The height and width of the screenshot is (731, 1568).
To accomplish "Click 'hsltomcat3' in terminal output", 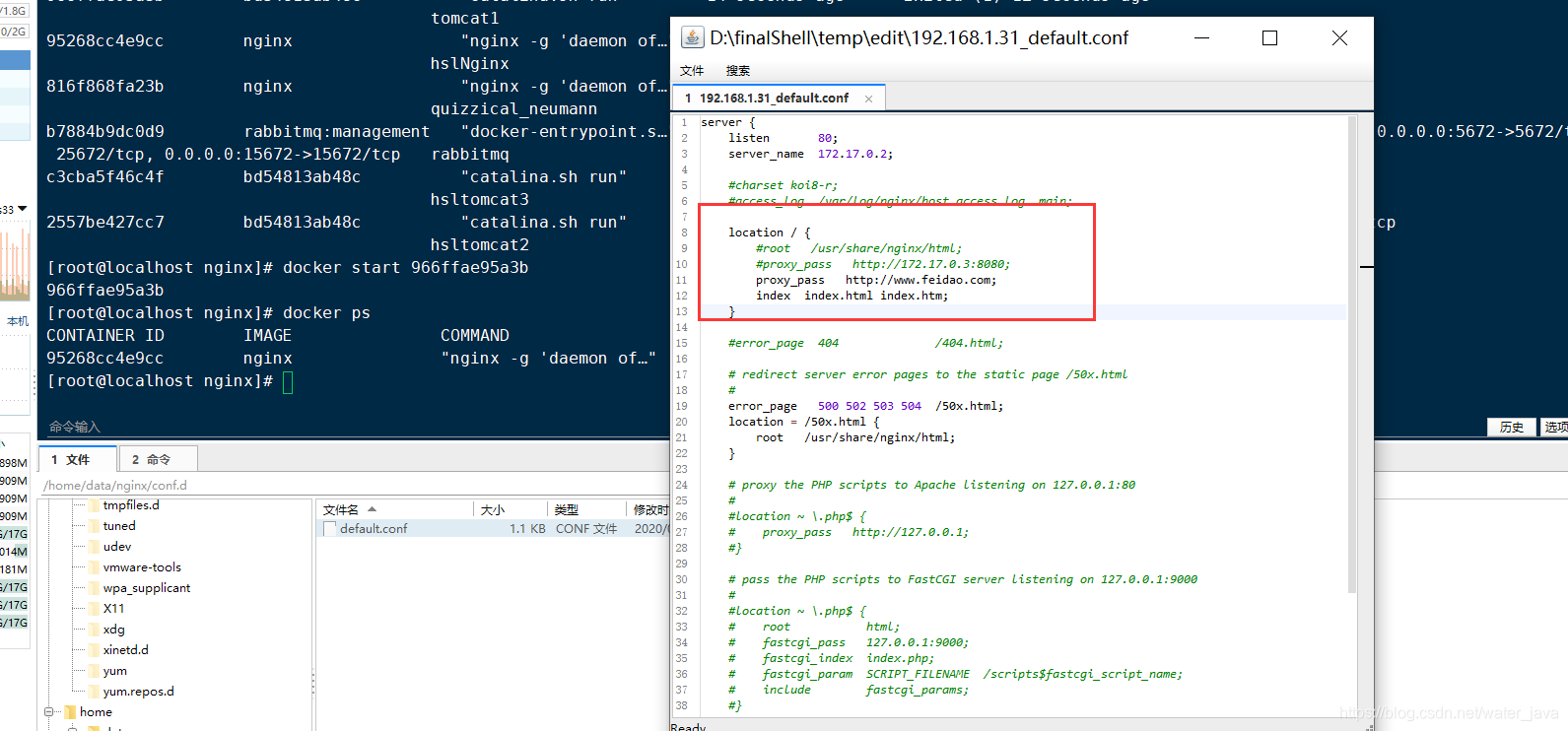I will pyautogui.click(x=480, y=200).
